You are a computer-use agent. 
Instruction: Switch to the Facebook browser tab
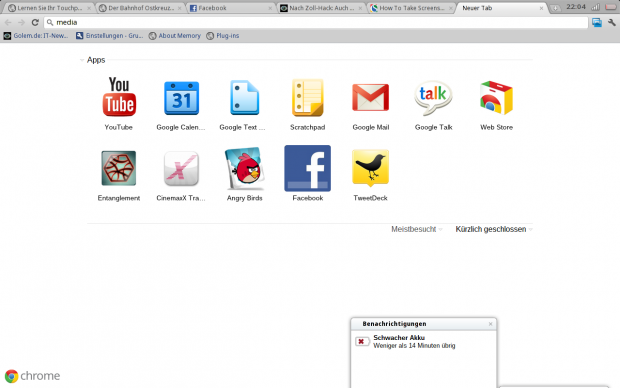[231, 8]
